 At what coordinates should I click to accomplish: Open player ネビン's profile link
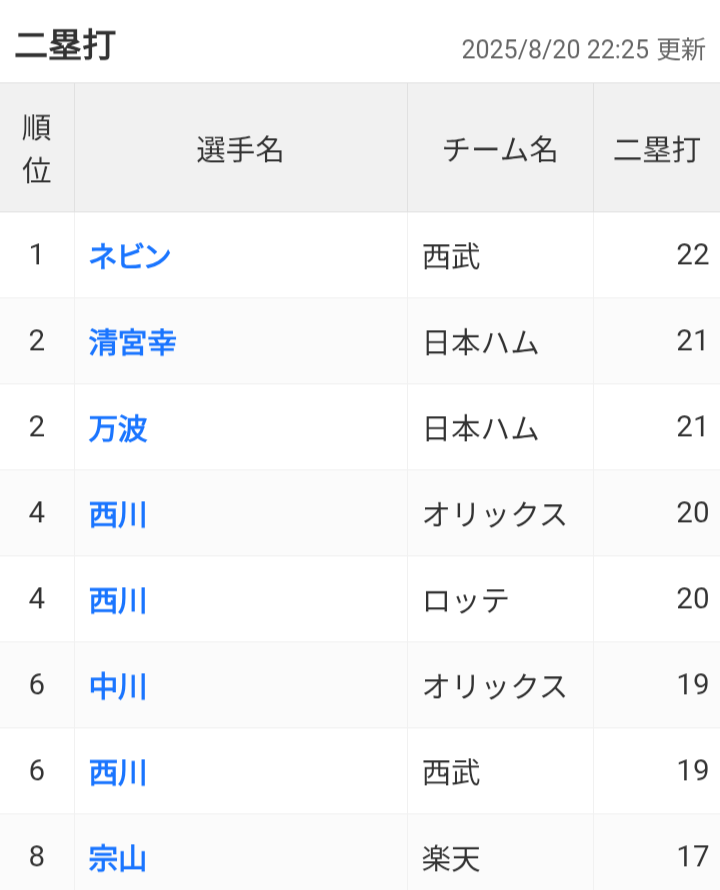130,256
